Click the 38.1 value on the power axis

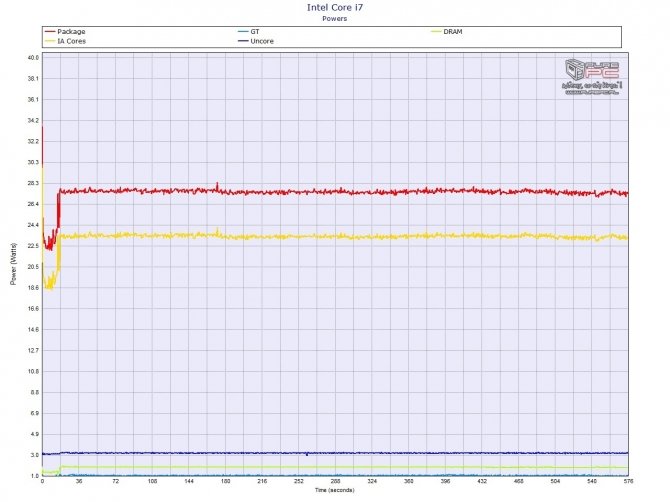pos(33,79)
